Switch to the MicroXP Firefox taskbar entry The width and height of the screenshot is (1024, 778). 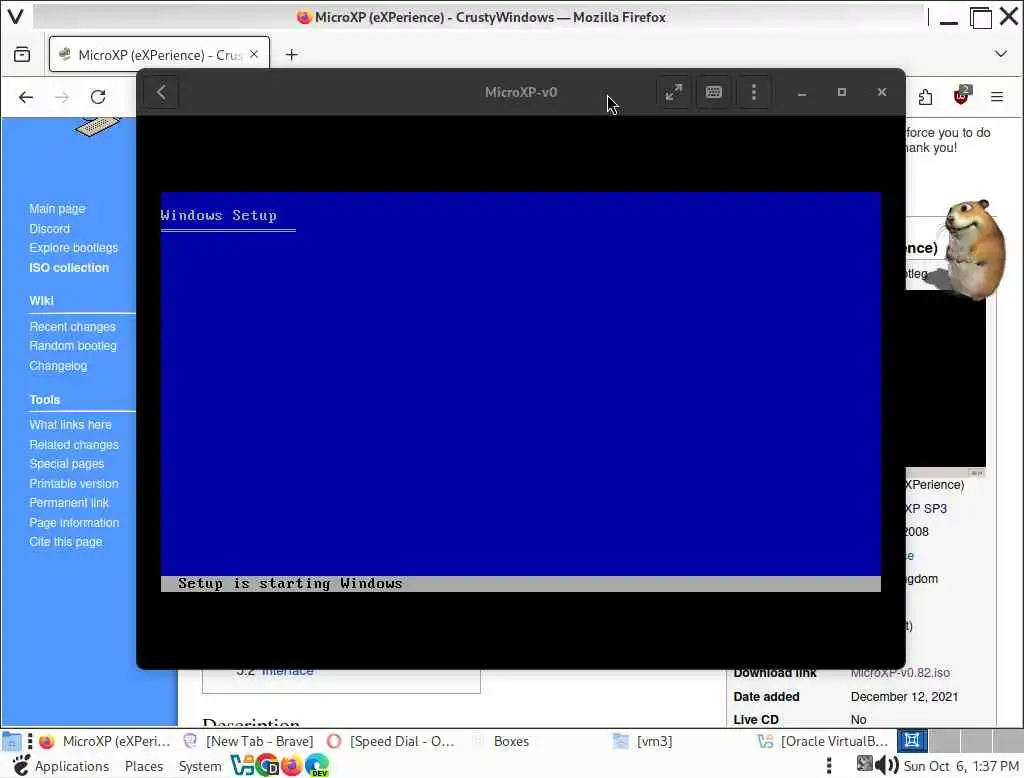104,741
